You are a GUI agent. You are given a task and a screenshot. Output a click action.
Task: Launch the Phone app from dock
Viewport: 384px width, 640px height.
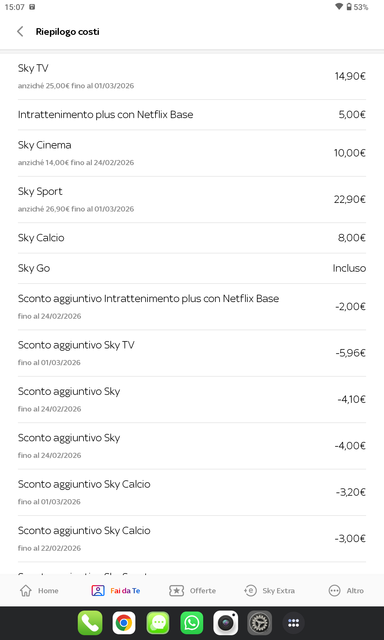click(x=90, y=623)
